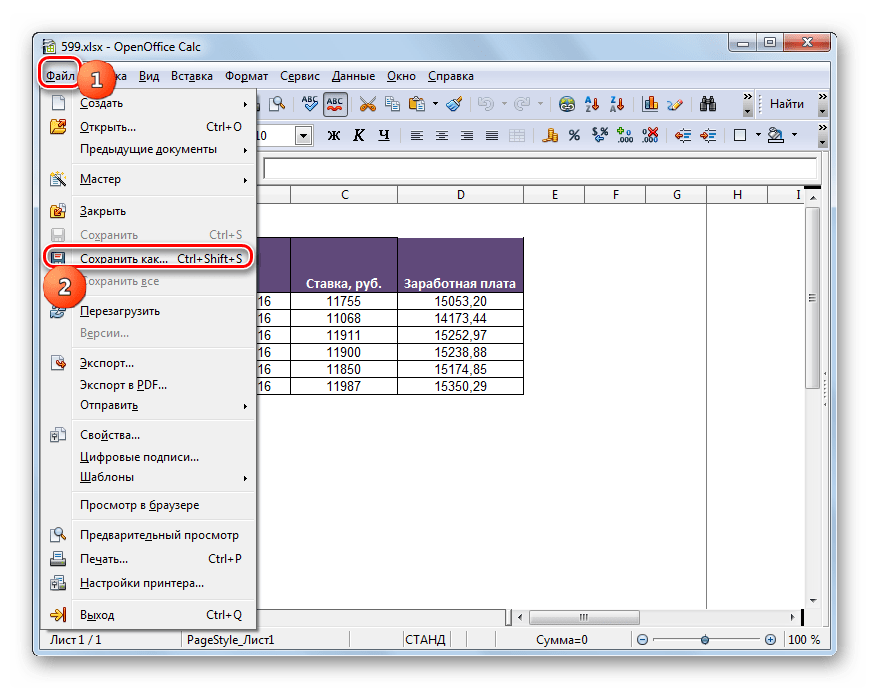Open Find & Replace binoculars icon
The image size is (870, 689).
pos(707,104)
